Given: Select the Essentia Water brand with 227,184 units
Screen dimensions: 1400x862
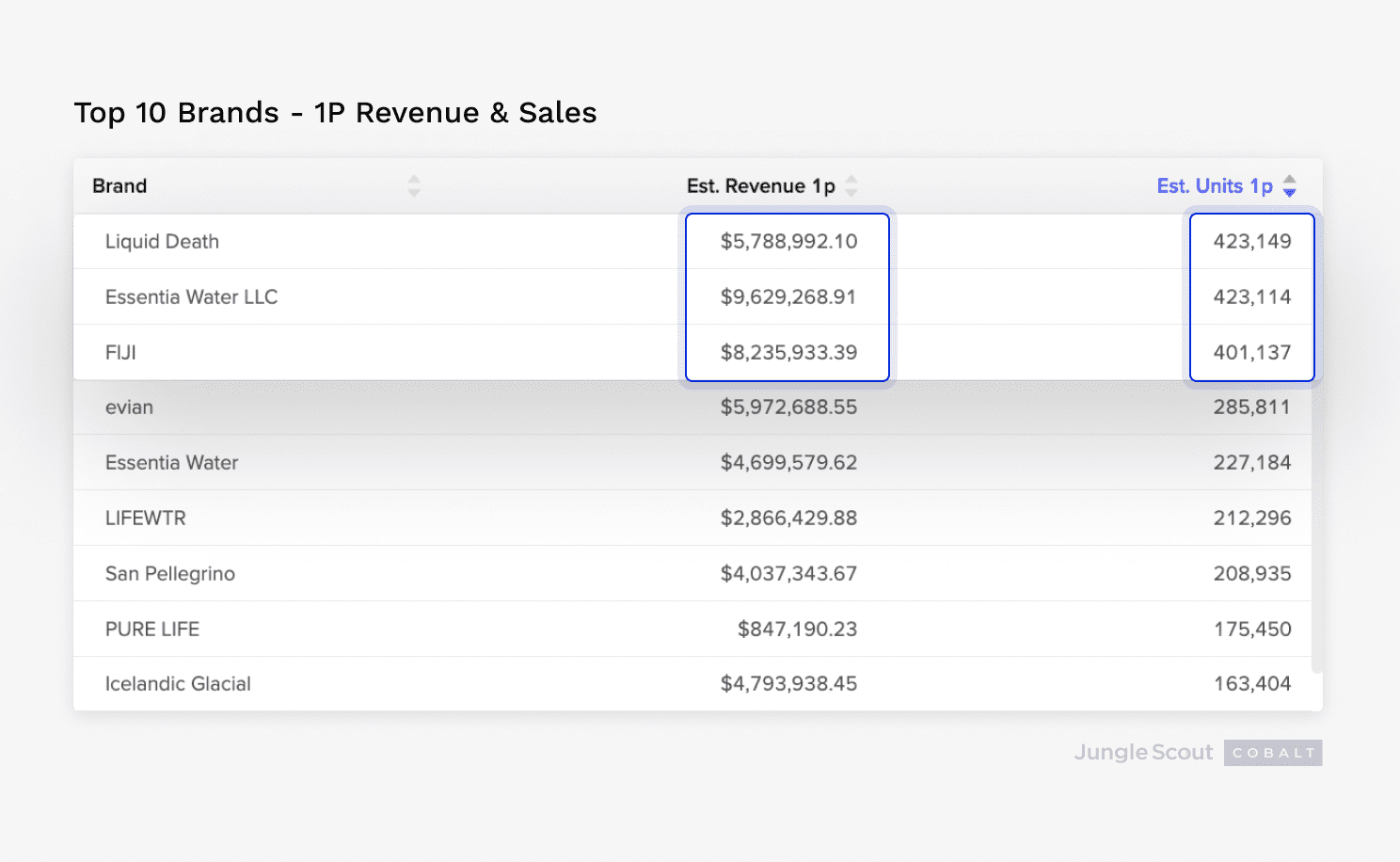Looking at the screenshot, I should click(172, 463).
